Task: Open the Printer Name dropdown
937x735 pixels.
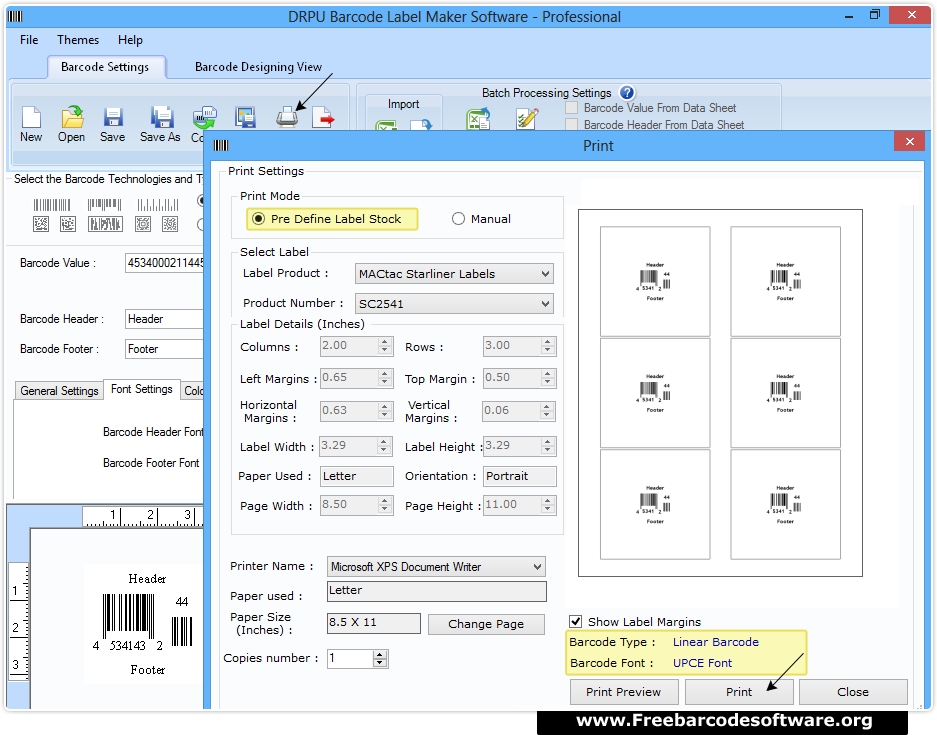Action: coord(436,566)
